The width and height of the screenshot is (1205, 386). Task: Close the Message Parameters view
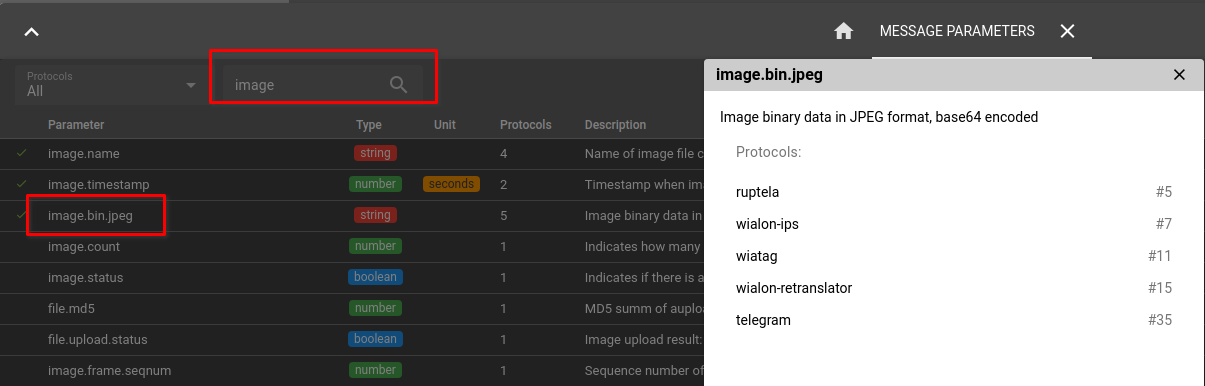[x=1067, y=31]
